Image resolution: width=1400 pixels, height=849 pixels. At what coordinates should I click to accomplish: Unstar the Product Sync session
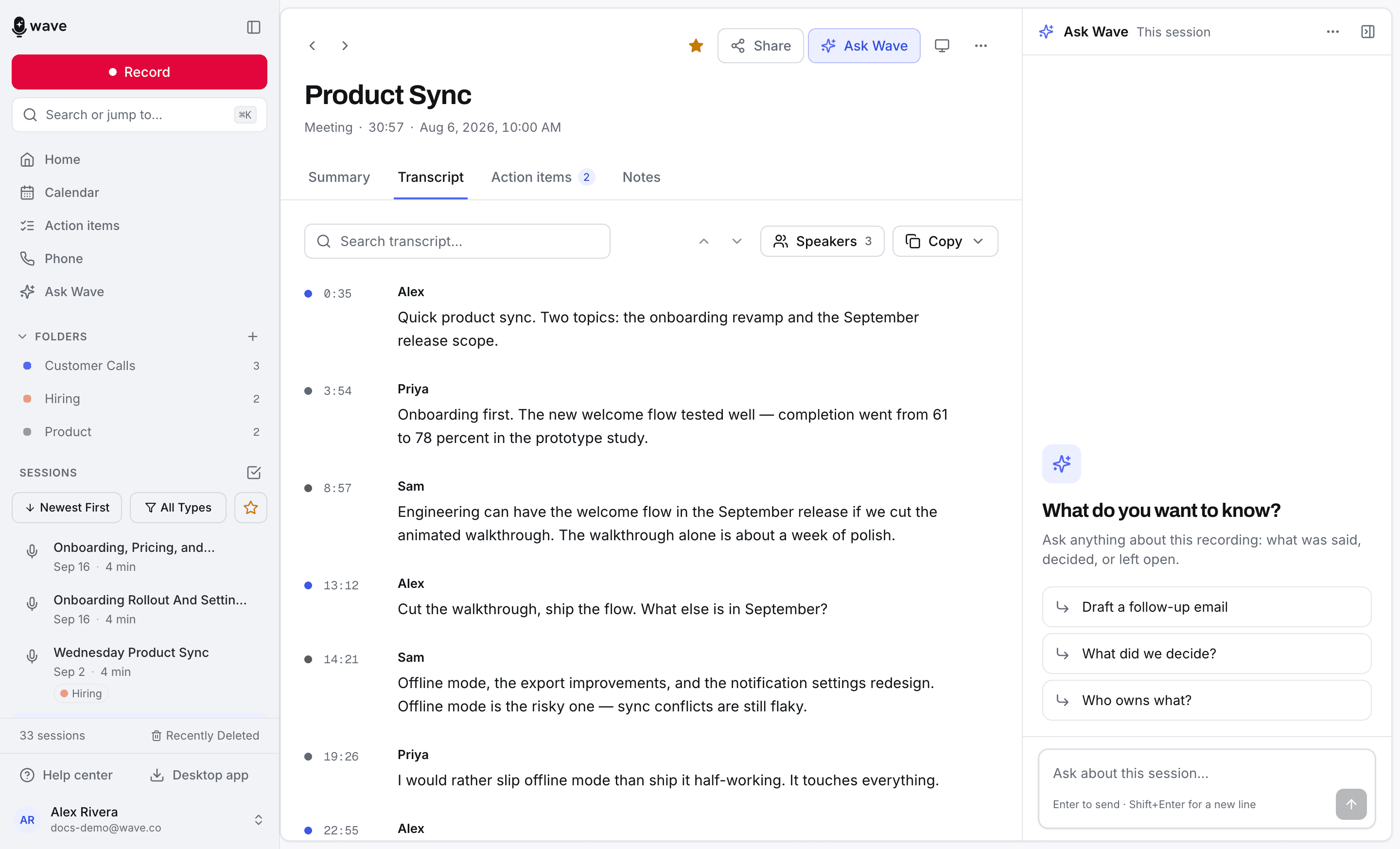click(x=696, y=45)
